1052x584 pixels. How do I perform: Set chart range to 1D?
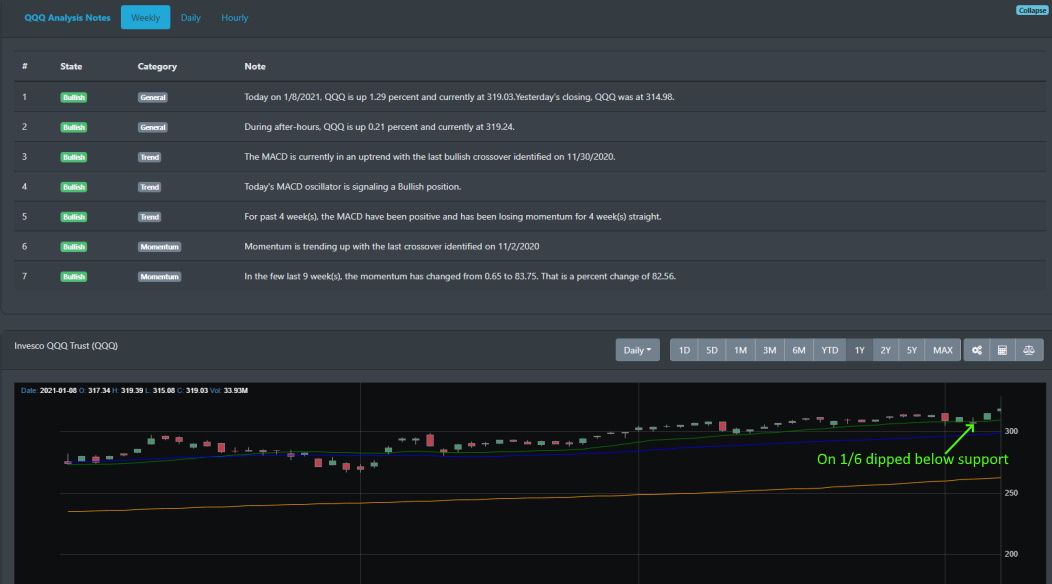(x=684, y=350)
